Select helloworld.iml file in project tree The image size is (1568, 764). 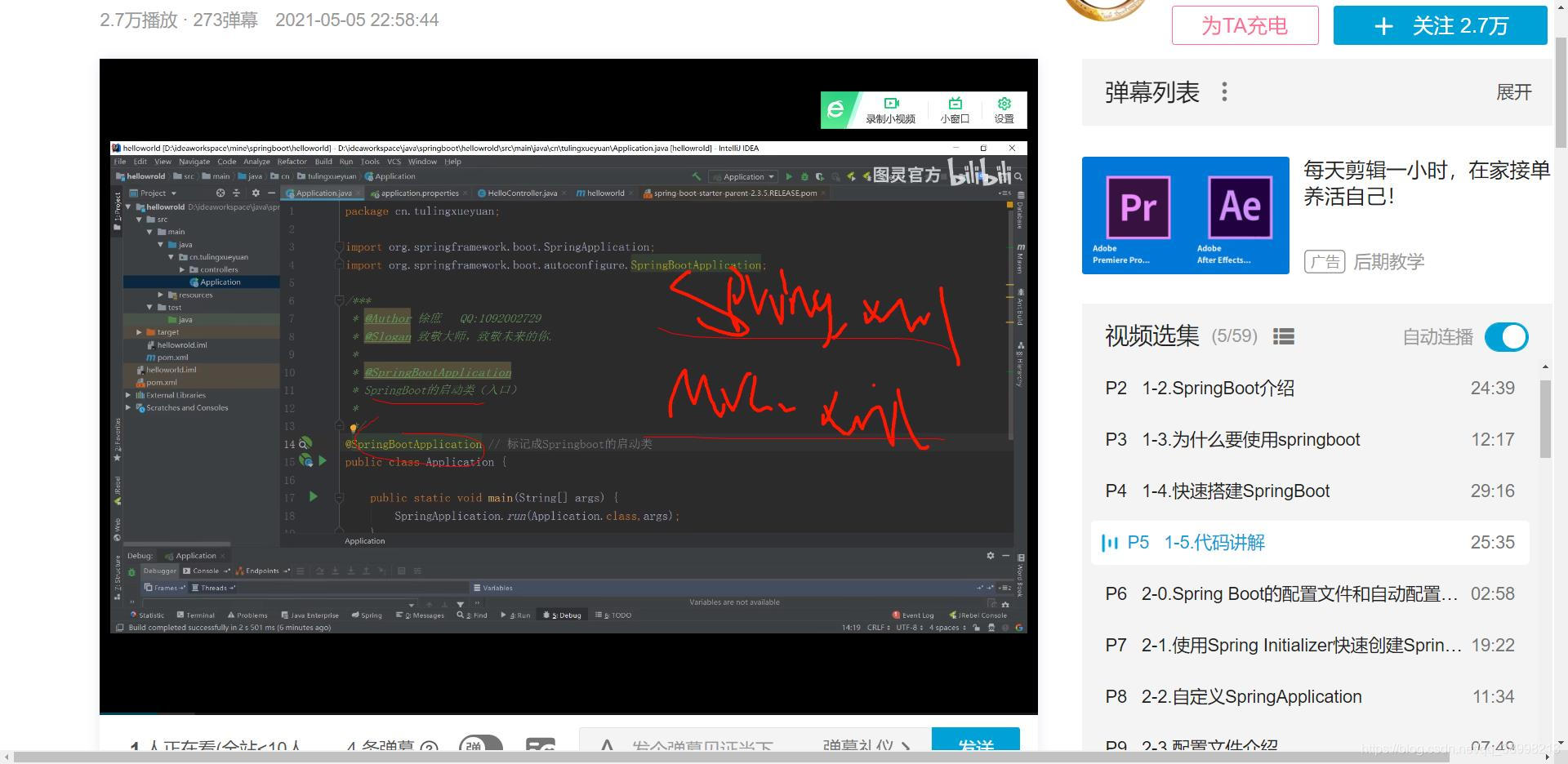point(165,370)
